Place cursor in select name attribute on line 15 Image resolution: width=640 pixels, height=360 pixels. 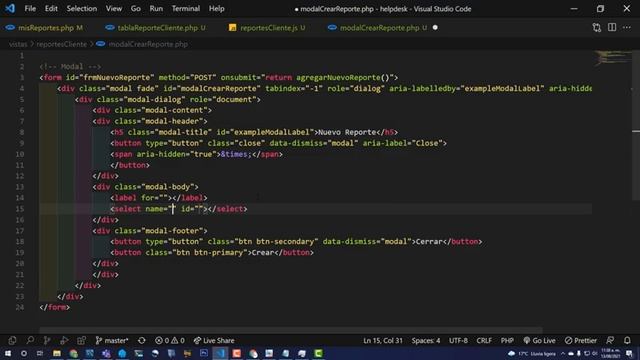click(x=172, y=209)
